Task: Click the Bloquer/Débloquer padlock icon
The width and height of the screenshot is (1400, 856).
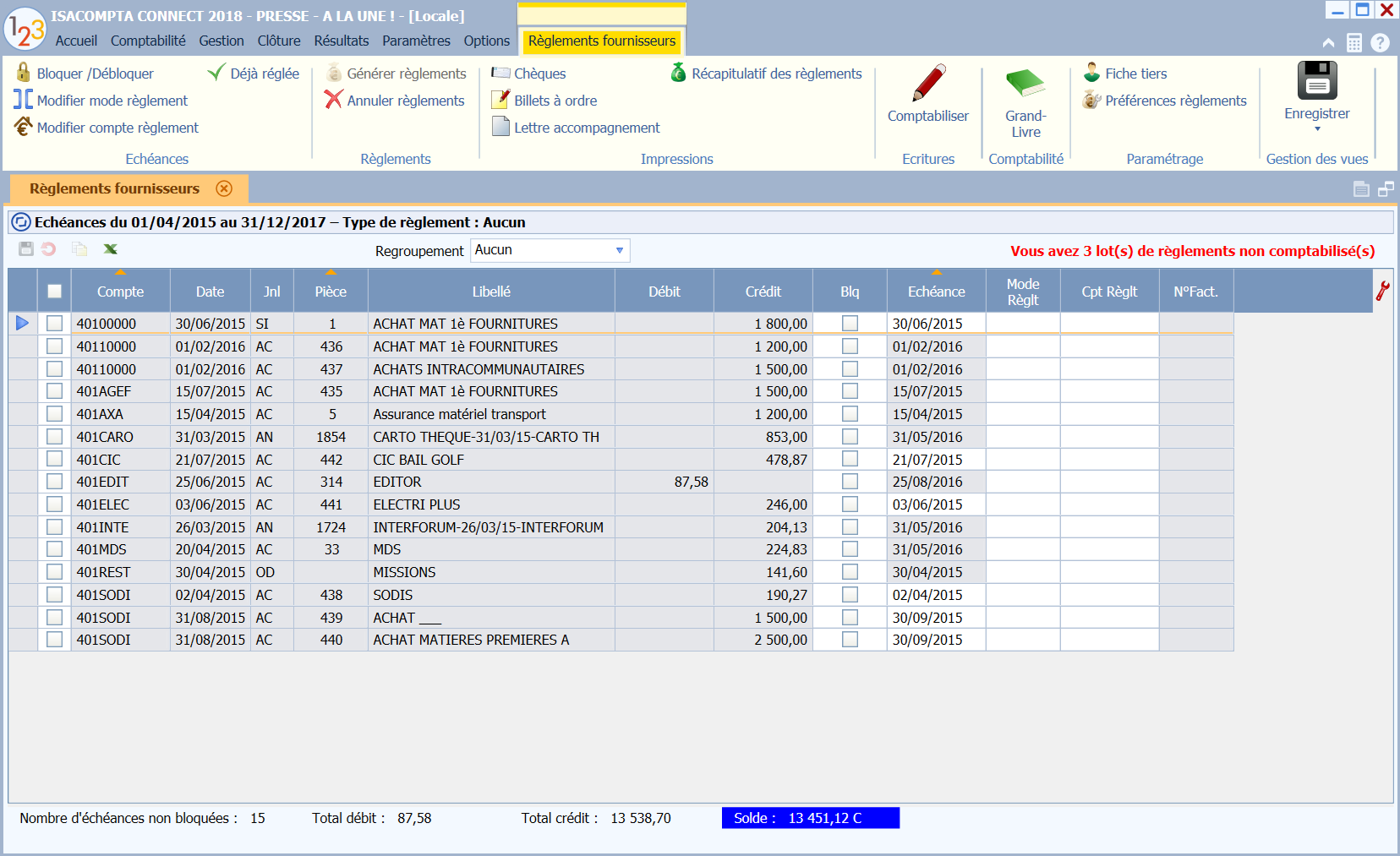Action: (23, 73)
